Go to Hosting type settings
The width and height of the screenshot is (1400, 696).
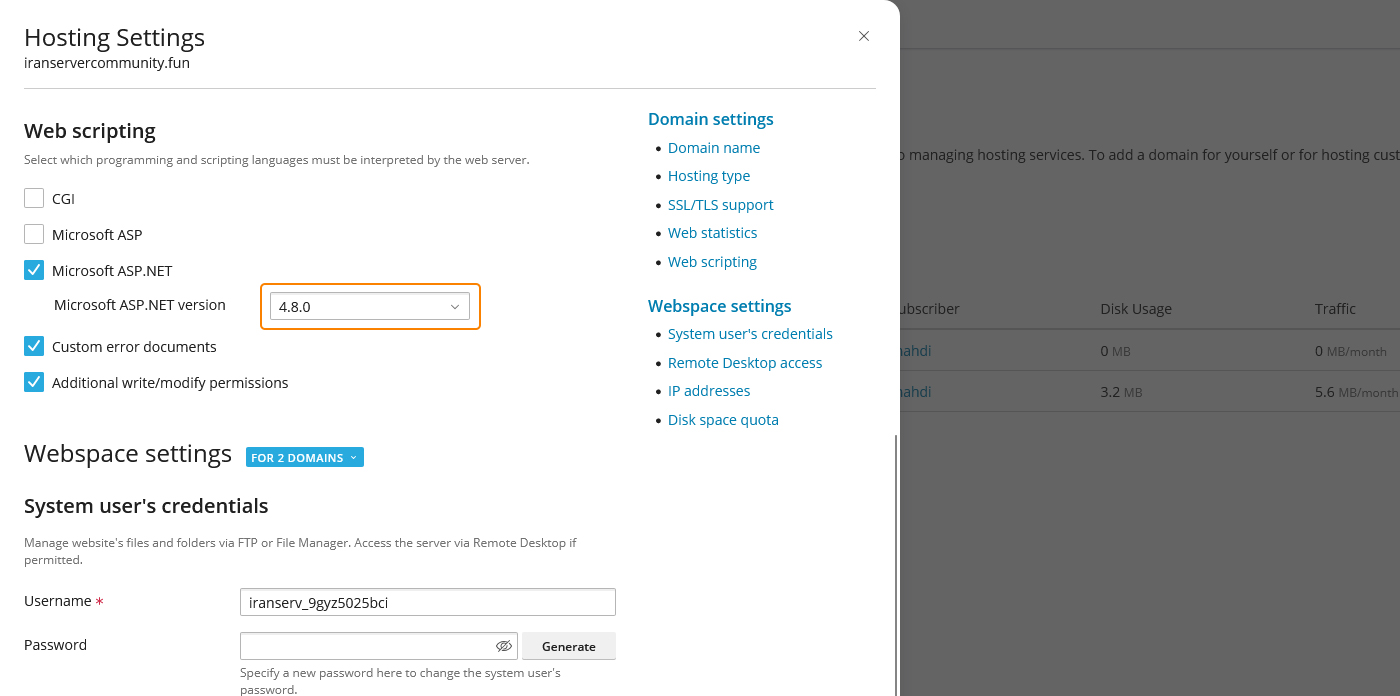click(x=709, y=176)
